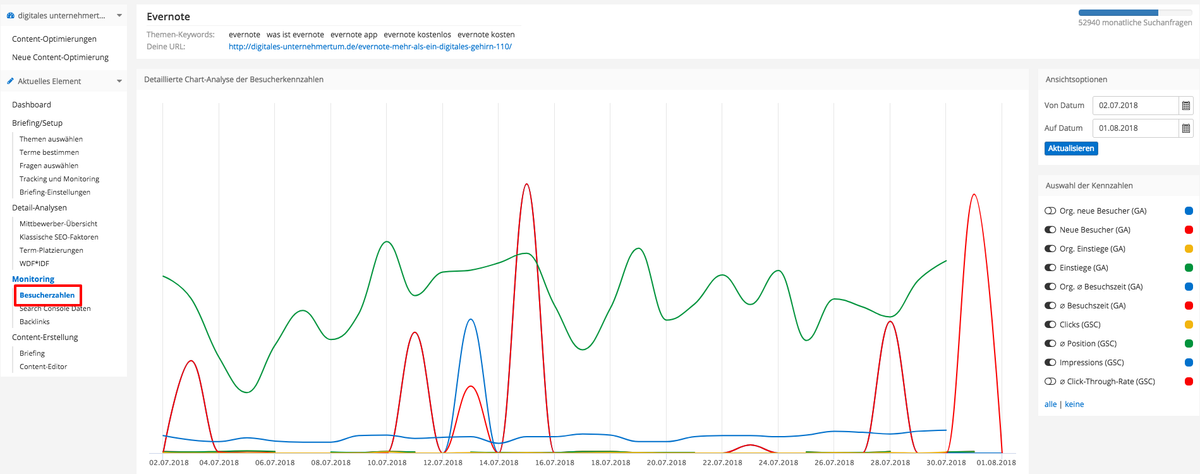Image resolution: width=1200 pixels, height=474 pixels.
Task: Deselect all metrics via the keine link
Action: pyautogui.click(x=1074, y=404)
